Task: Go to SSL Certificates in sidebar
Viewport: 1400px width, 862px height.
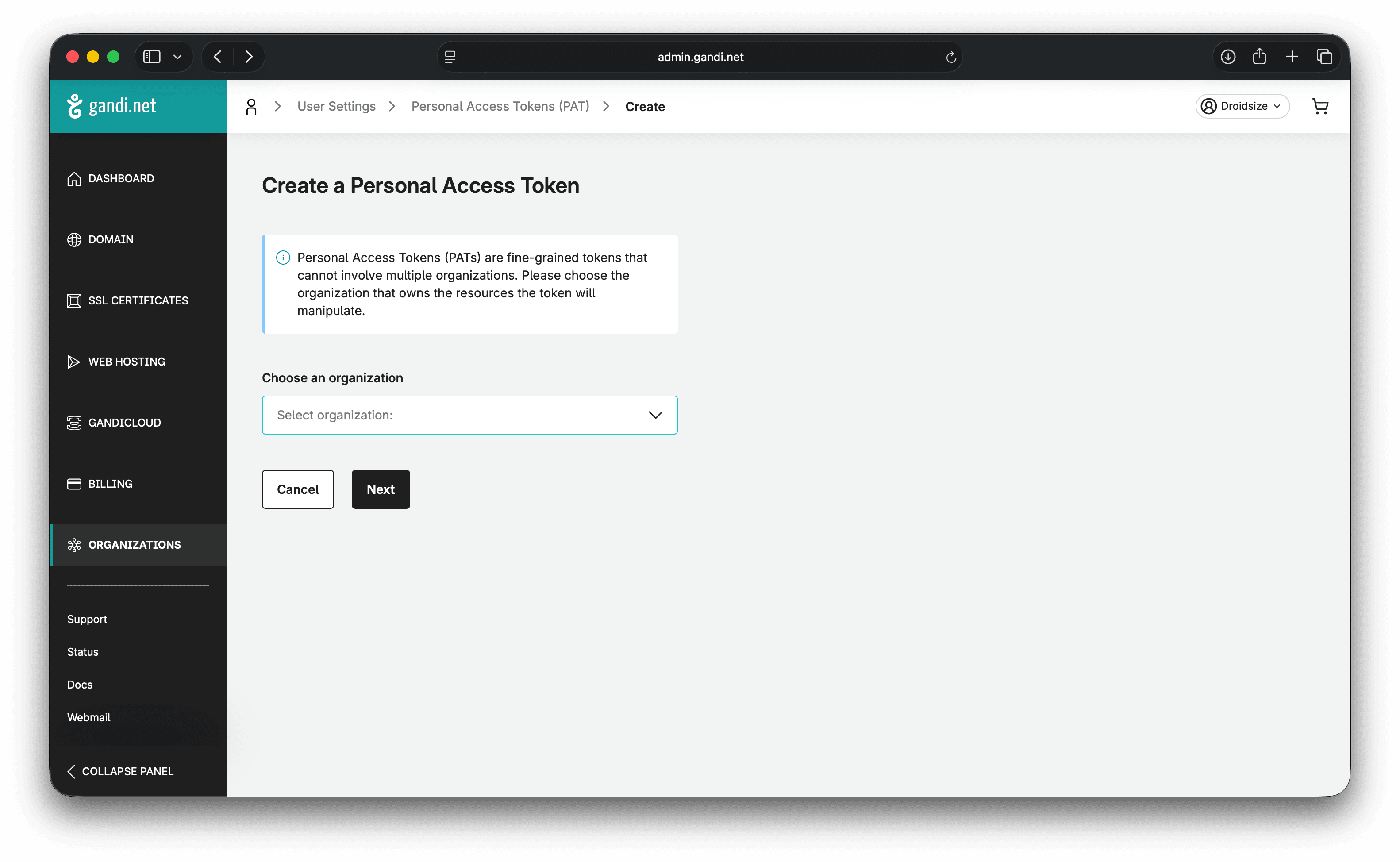Action: pos(137,300)
